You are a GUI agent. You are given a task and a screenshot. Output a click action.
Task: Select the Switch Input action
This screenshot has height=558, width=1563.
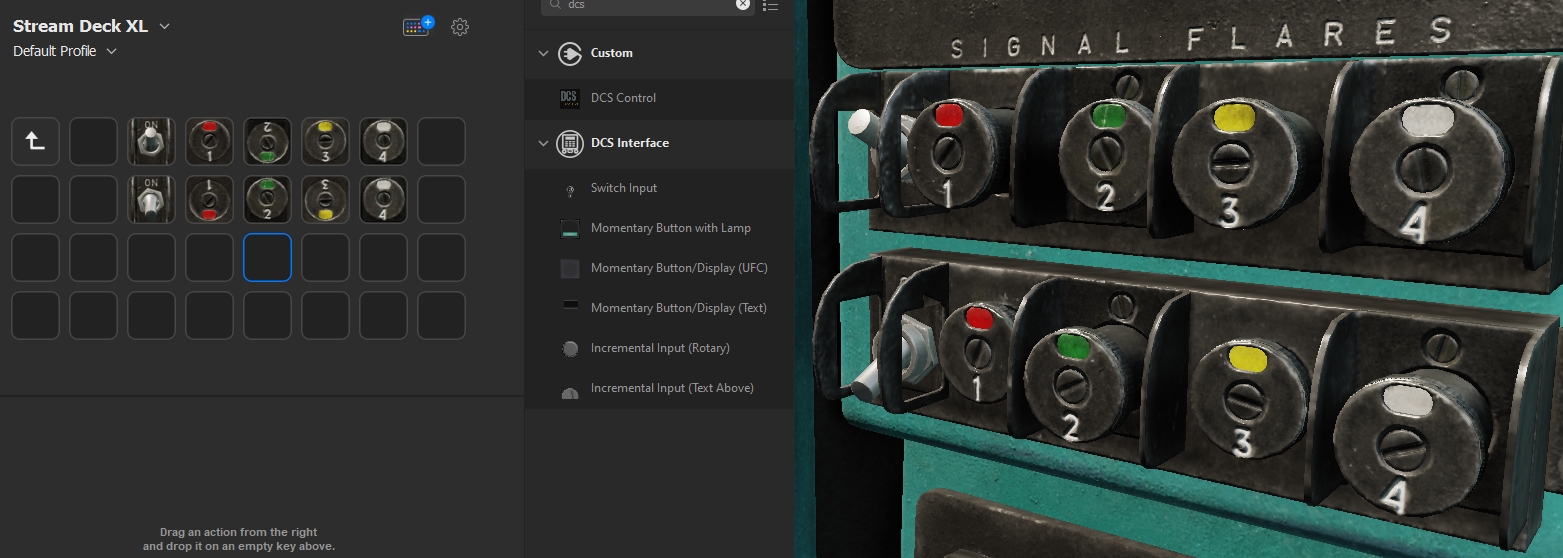623,188
